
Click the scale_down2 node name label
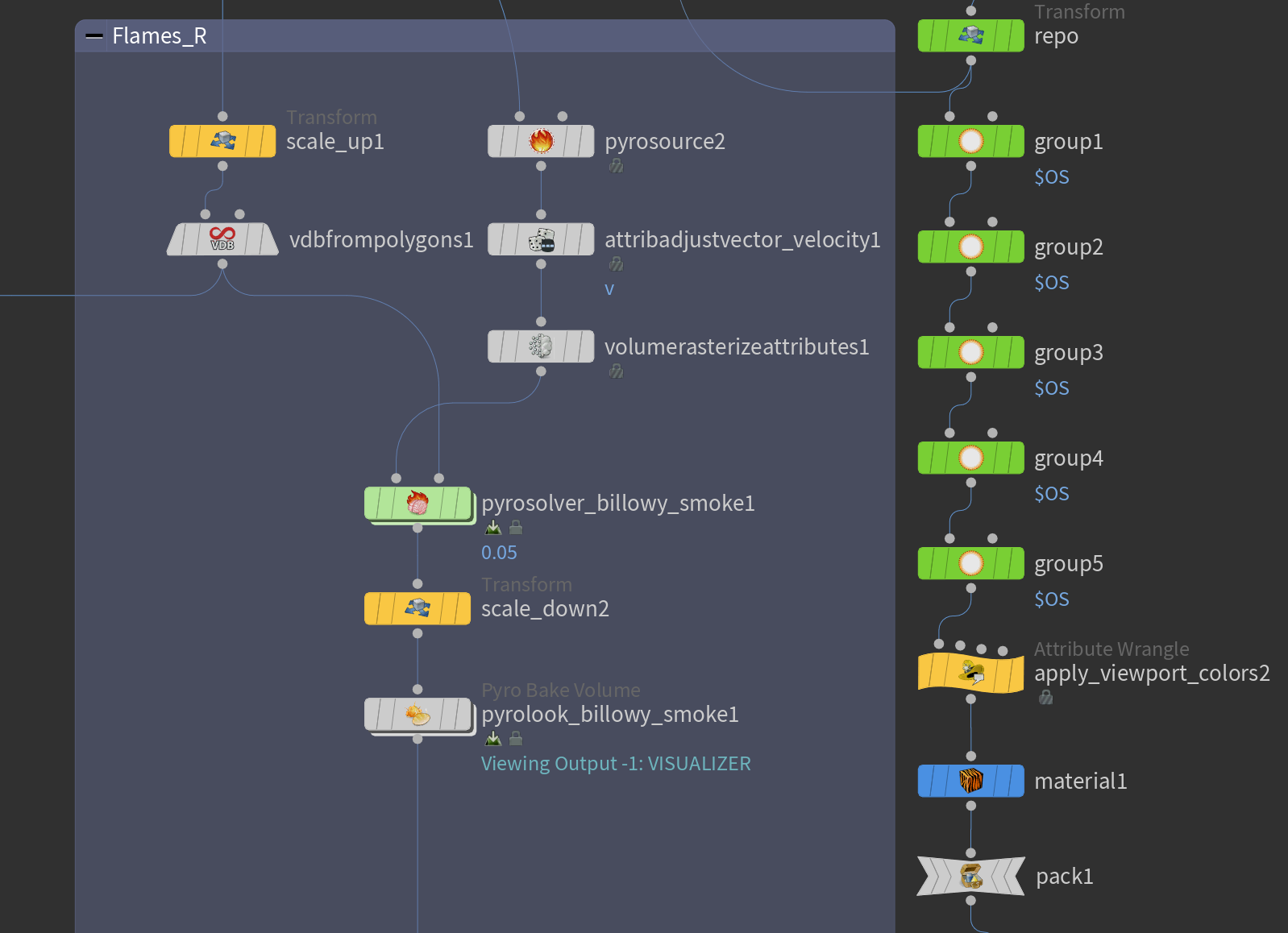(x=545, y=608)
